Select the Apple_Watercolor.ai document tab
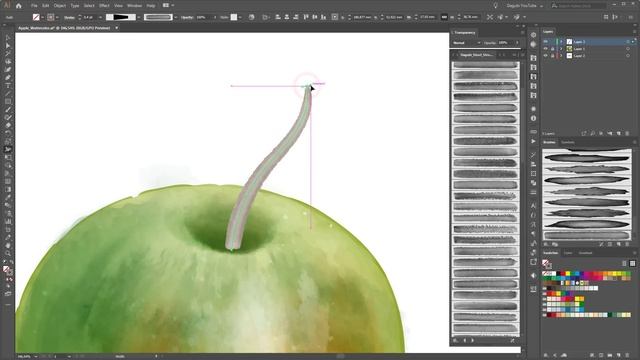This screenshot has height=360, width=640. click(x=64, y=28)
